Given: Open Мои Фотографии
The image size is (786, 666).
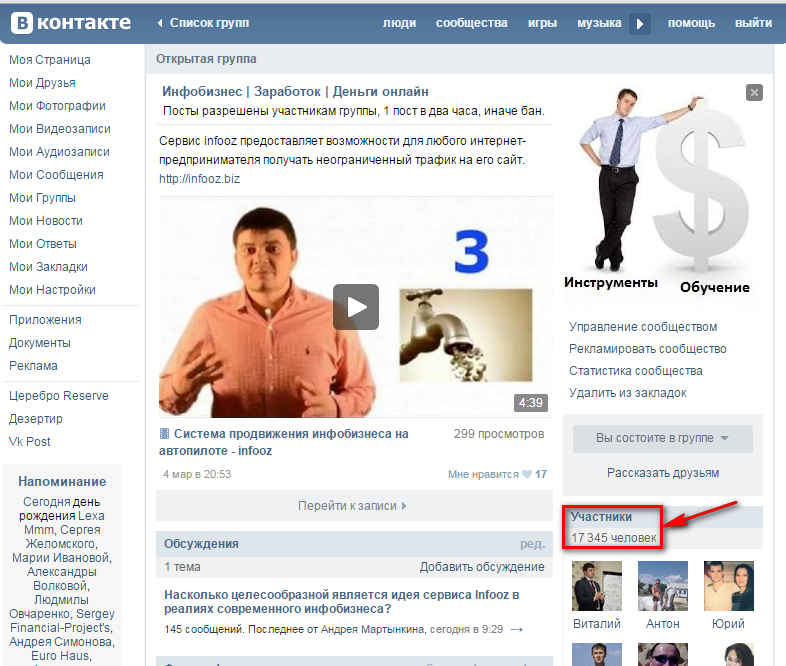Looking at the screenshot, I should (x=57, y=106).
